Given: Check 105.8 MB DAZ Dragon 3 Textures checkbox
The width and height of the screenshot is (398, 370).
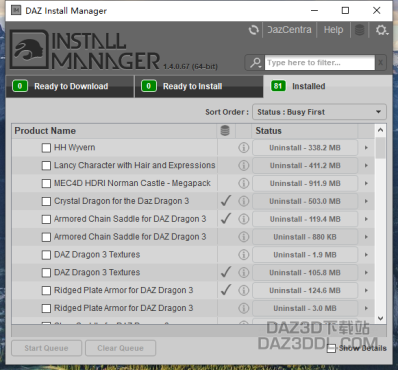Looking at the screenshot, I should tap(46, 273).
